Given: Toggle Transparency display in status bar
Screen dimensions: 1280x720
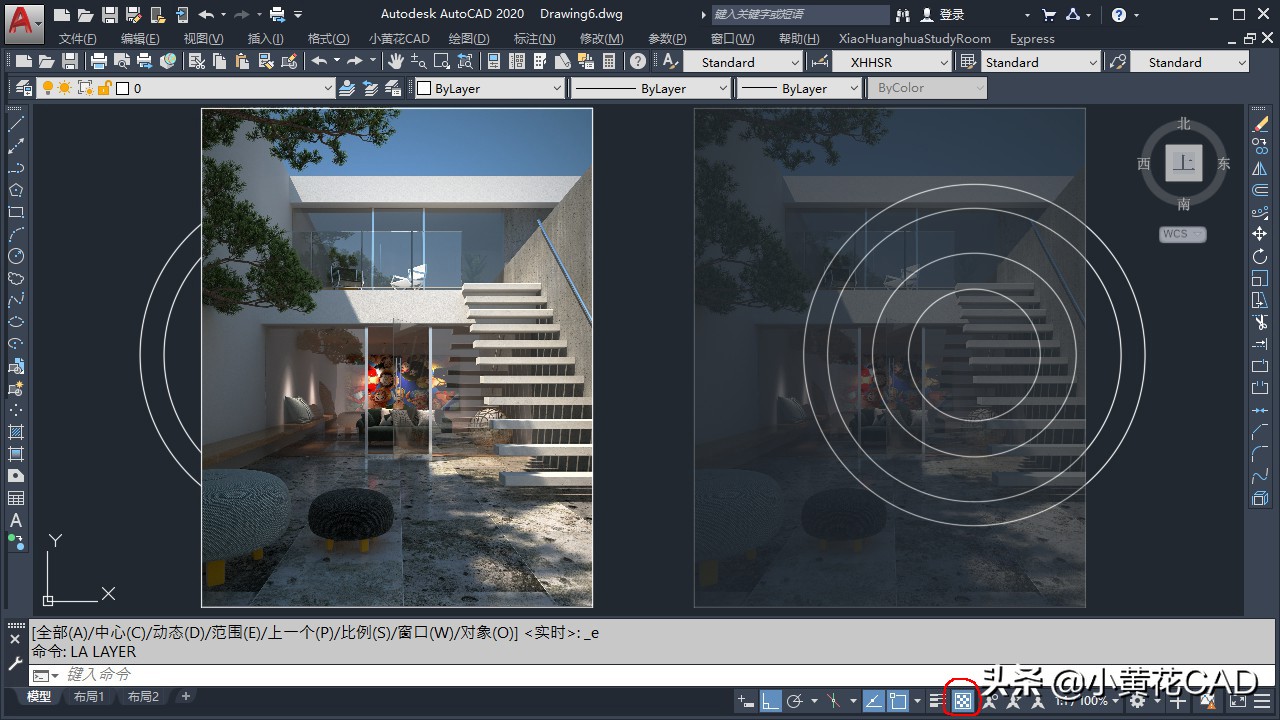Looking at the screenshot, I should coord(962,701).
